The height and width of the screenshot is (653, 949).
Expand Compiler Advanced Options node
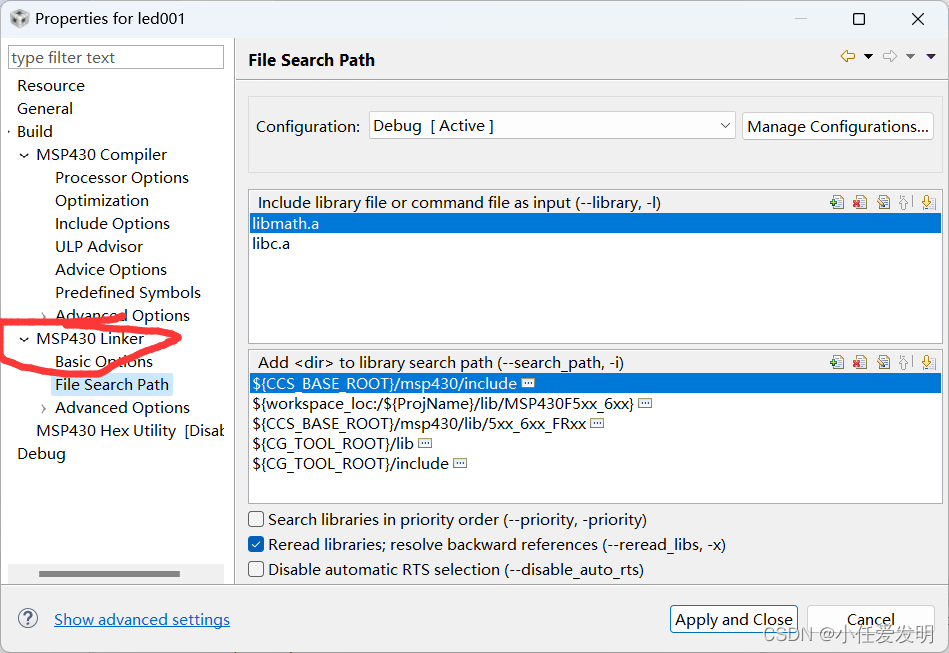[x=43, y=316]
